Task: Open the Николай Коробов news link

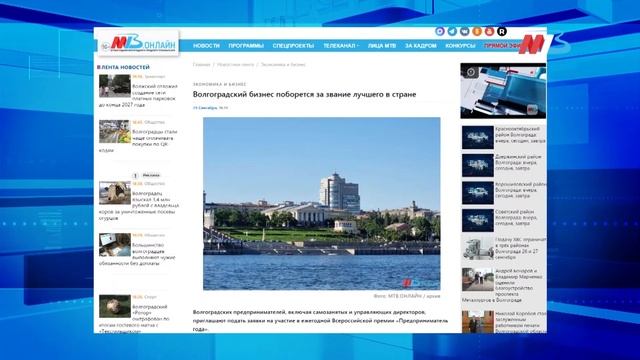Action: [520, 322]
